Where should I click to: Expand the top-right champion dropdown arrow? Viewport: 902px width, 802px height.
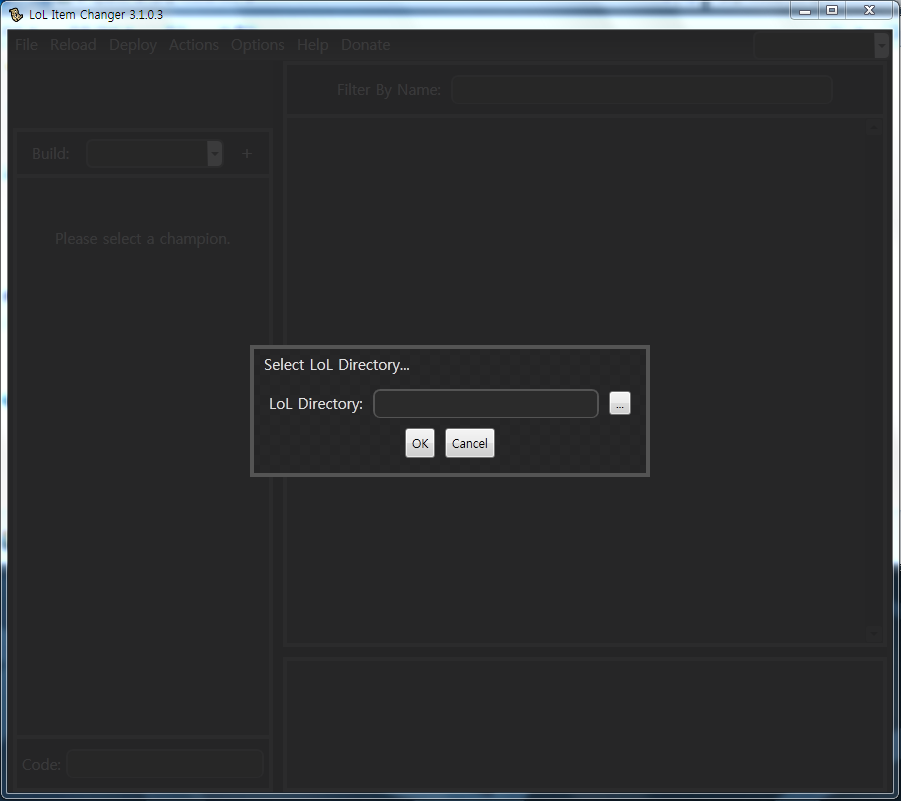point(881,45)
